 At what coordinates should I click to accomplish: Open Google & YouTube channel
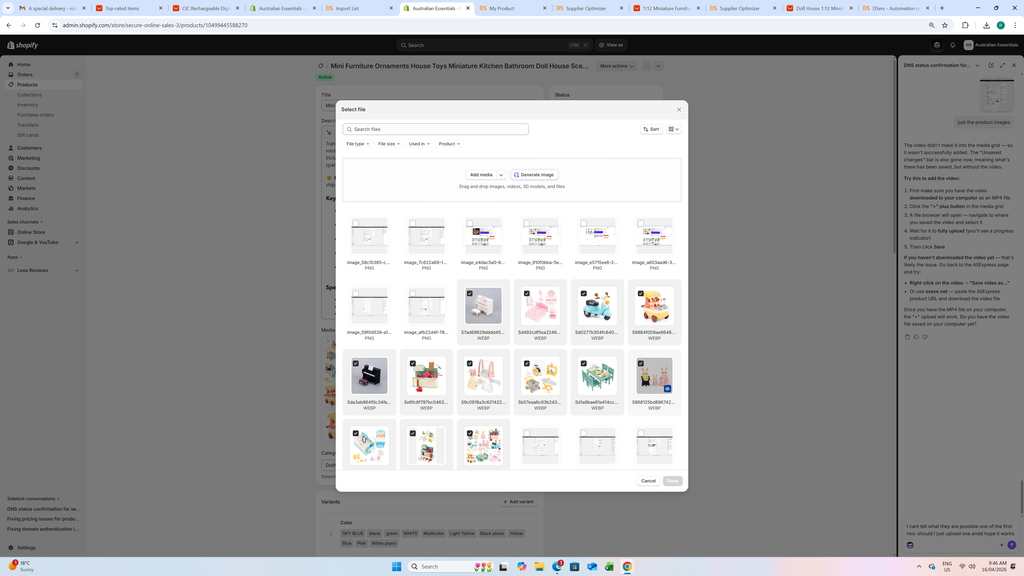pyautogui.click(x=37, y=242)
